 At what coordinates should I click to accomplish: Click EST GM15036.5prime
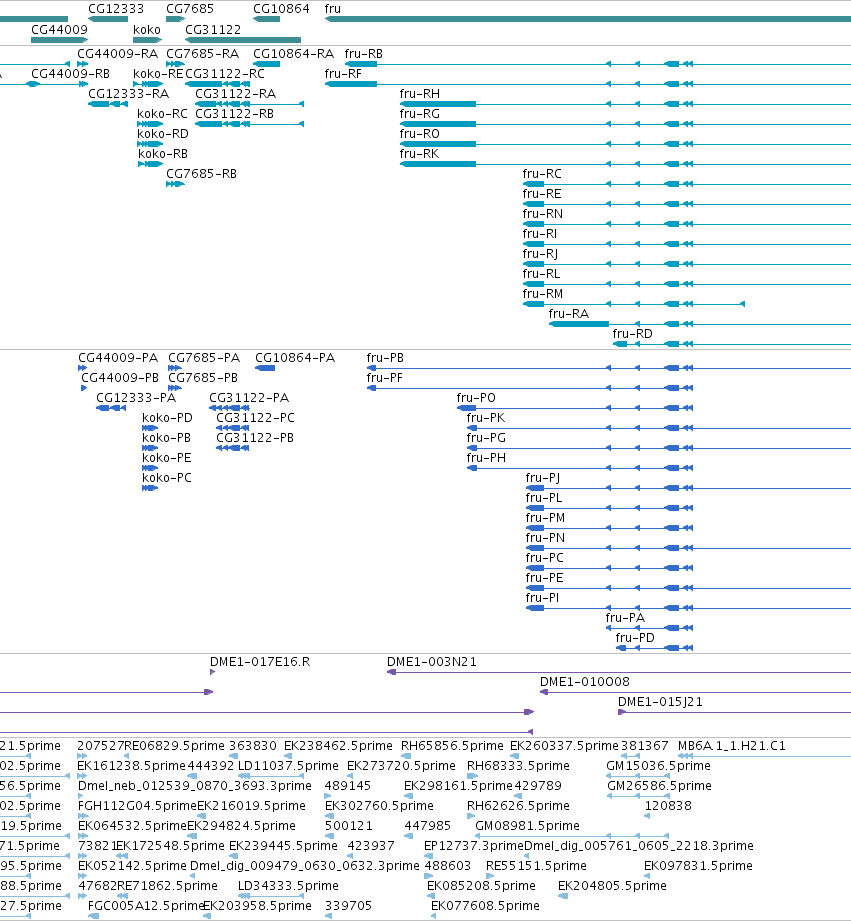pyautogui.click(x=658, y=766)
